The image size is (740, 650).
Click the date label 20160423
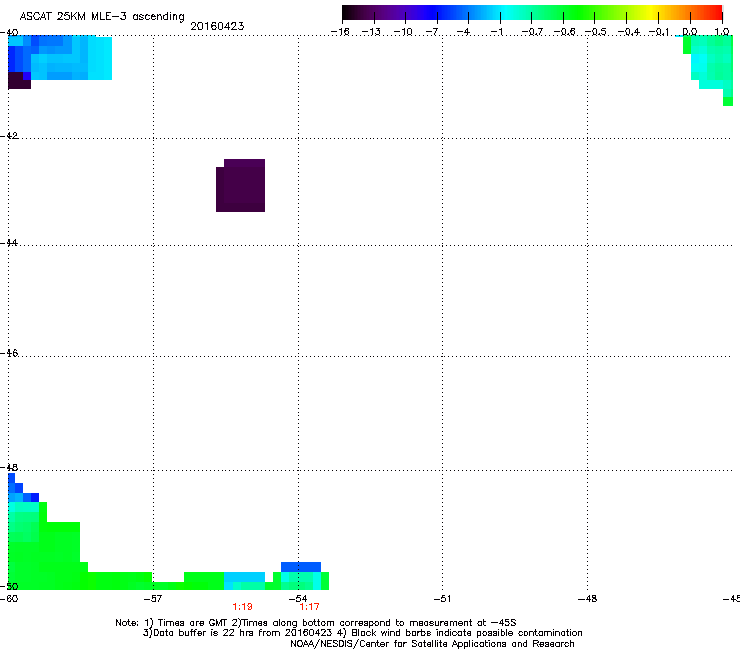(217, 26)
